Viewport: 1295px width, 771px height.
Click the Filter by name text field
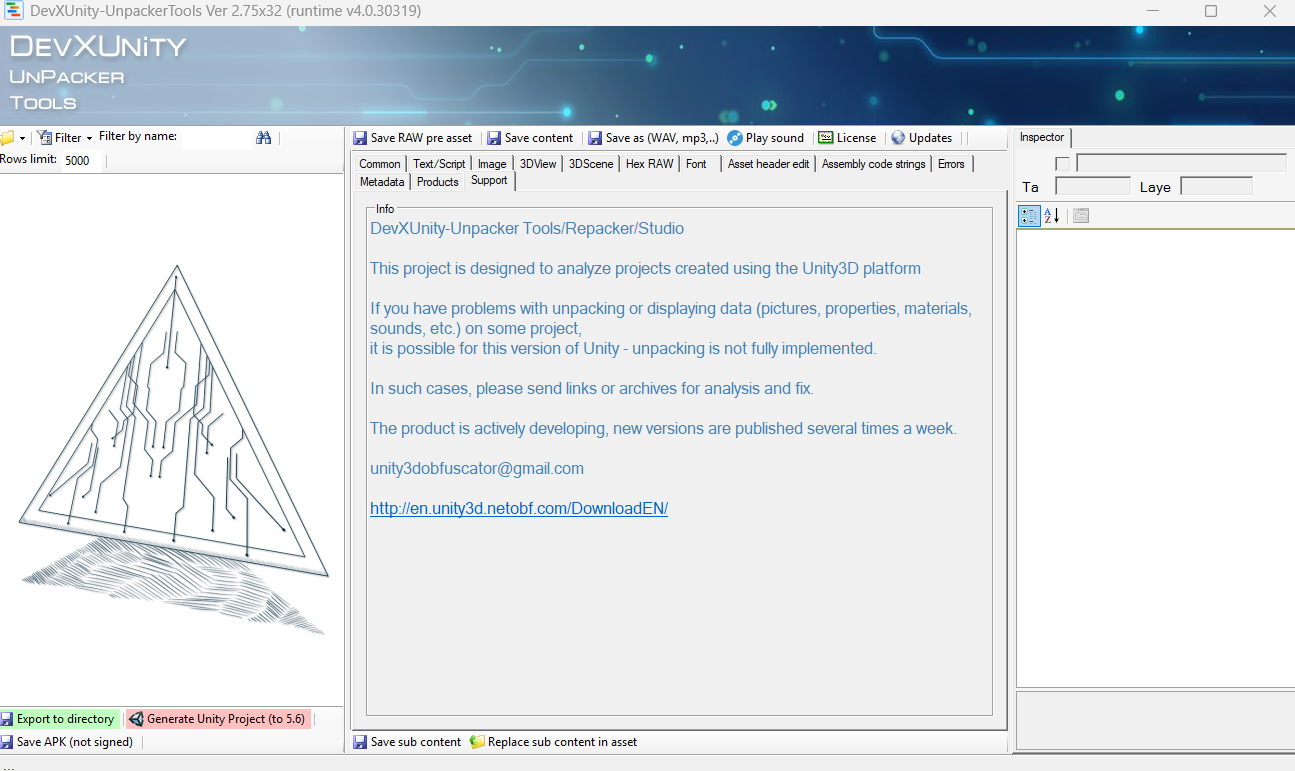point(215,138)
